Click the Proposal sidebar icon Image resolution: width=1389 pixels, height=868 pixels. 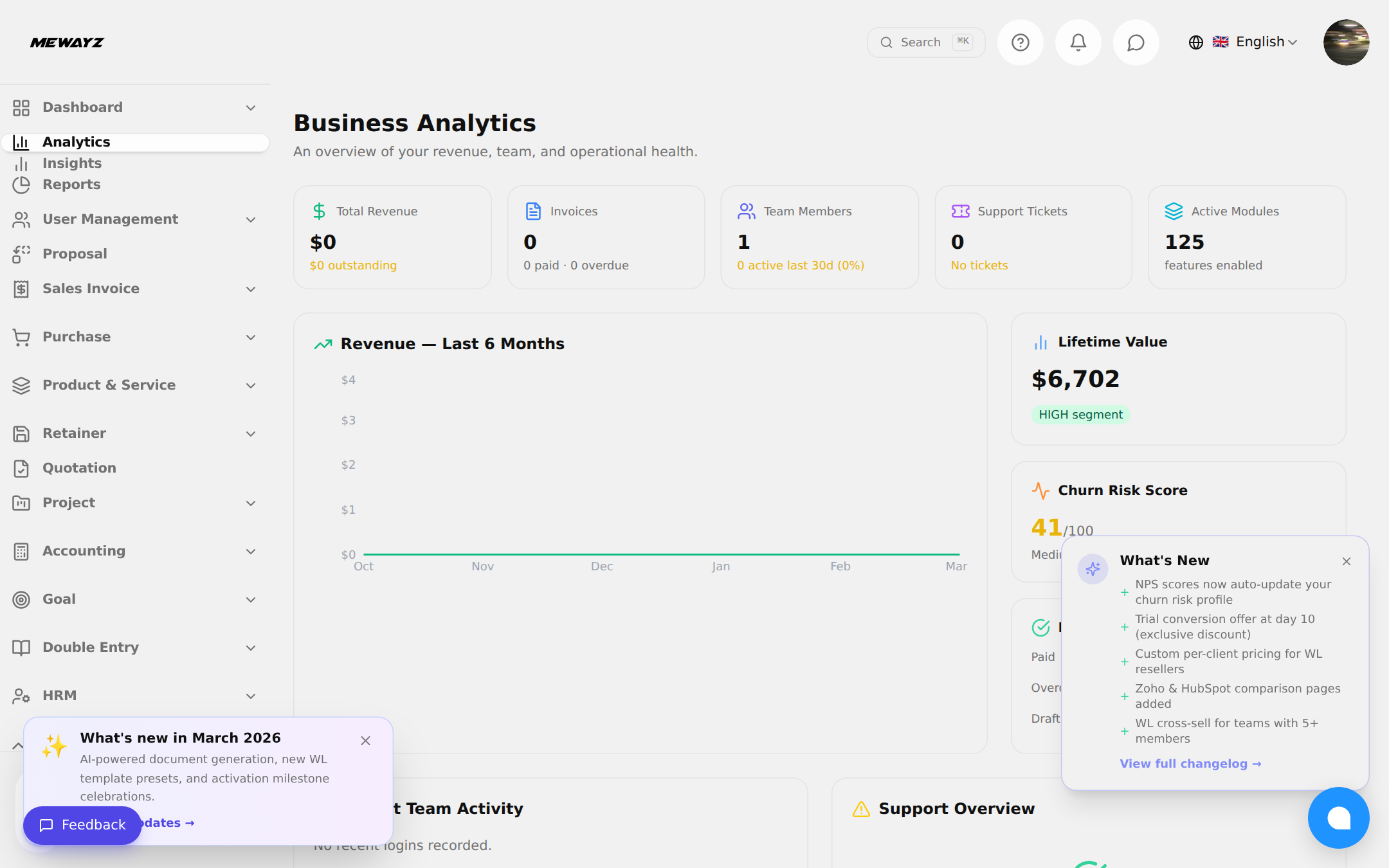[21, 254]
